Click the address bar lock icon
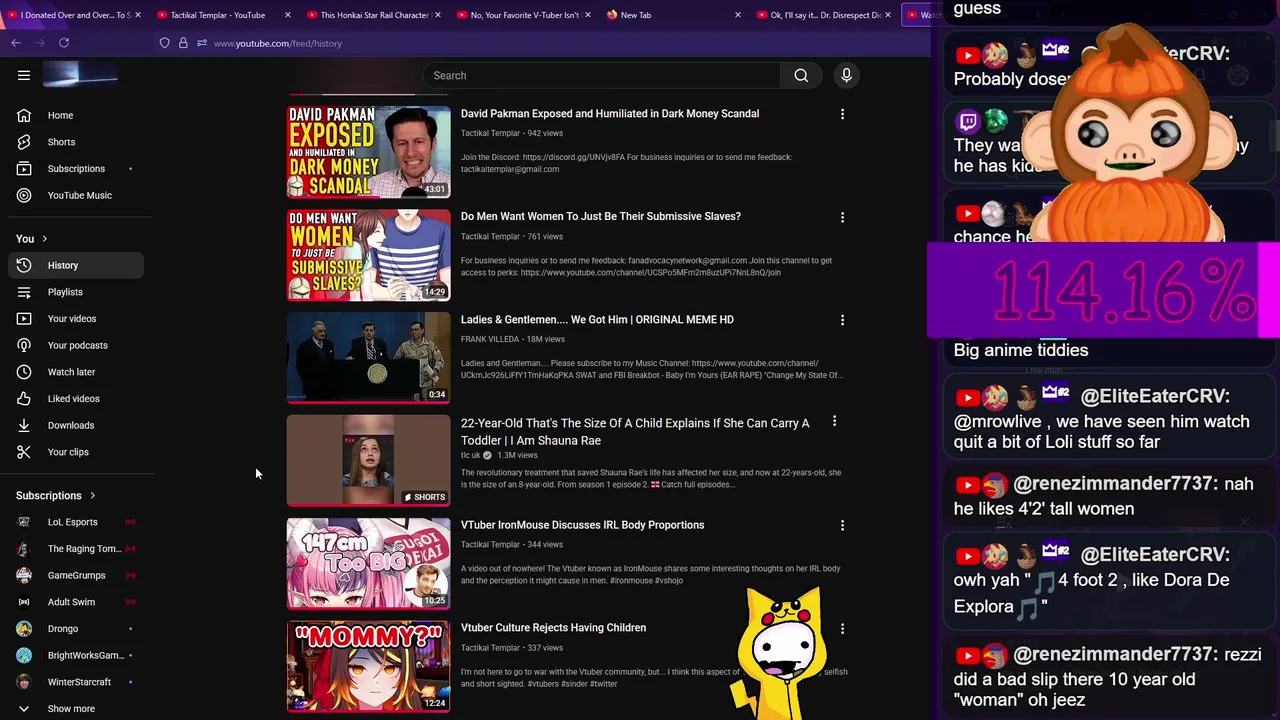The image size is (1280, 720). point(183,43)
